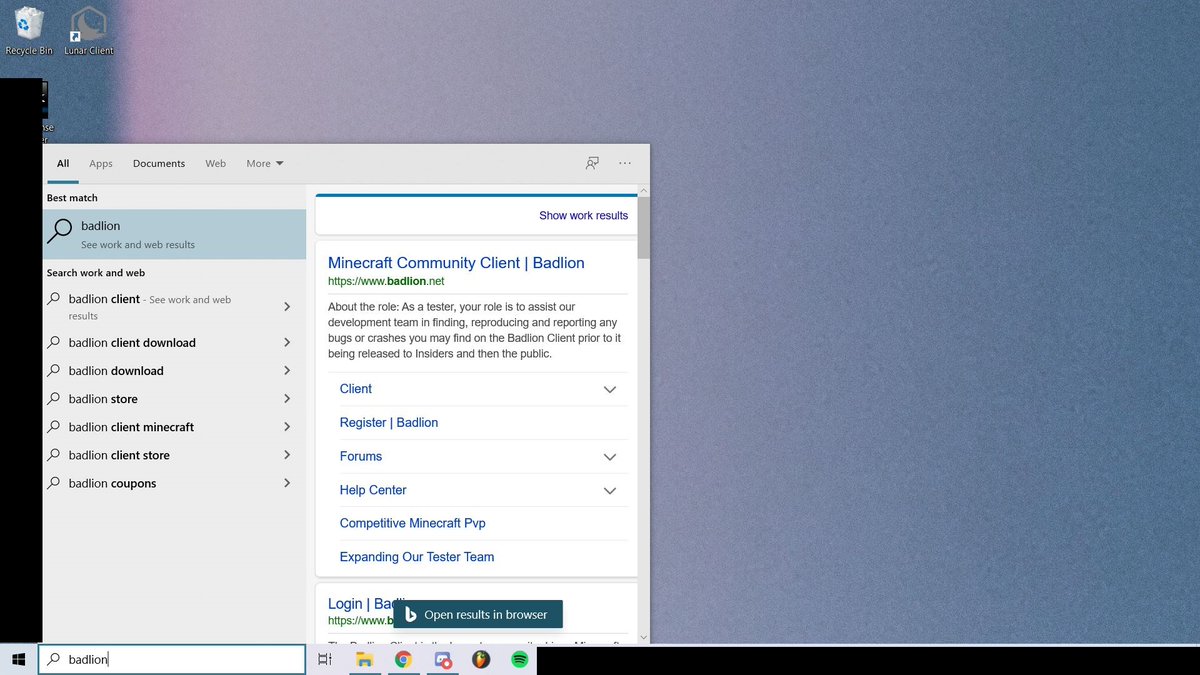Image resolution: width=1200 pixels, height=675 pixels.
Task: Click Open results in browser button
Action: pos(477,615)
